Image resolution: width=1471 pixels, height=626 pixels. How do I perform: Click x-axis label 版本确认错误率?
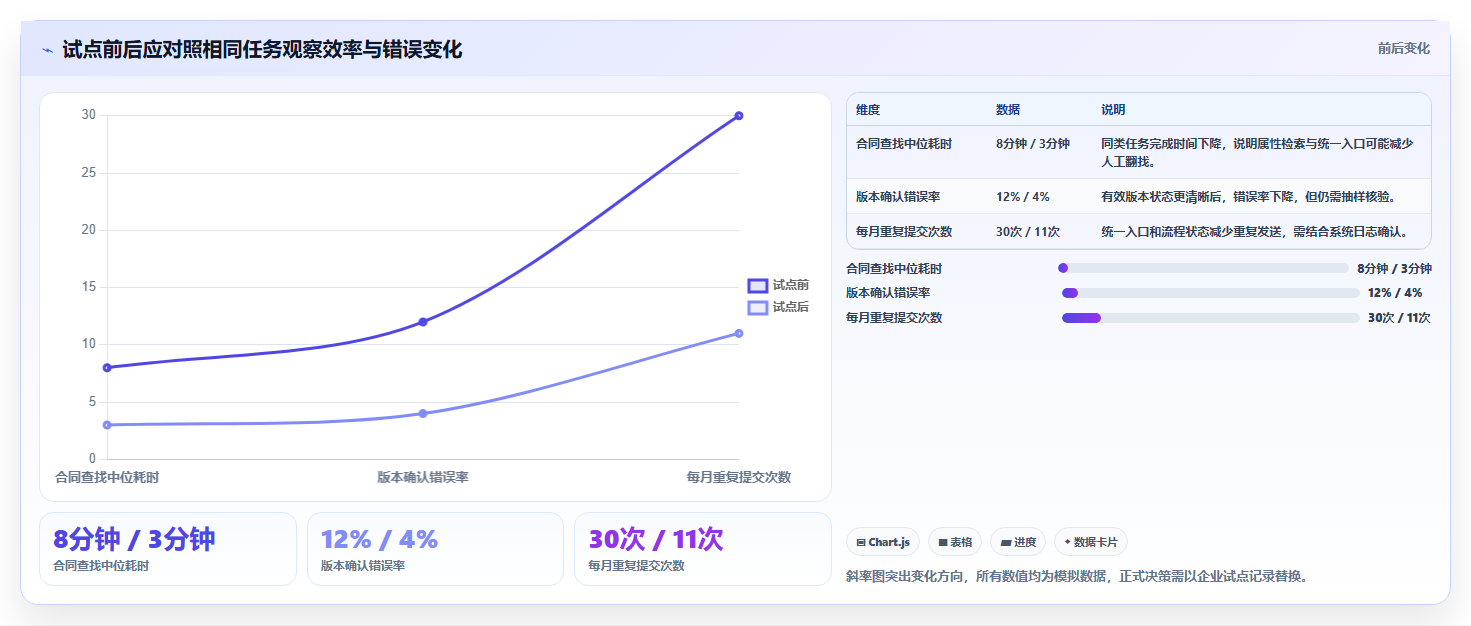point(423,477)
